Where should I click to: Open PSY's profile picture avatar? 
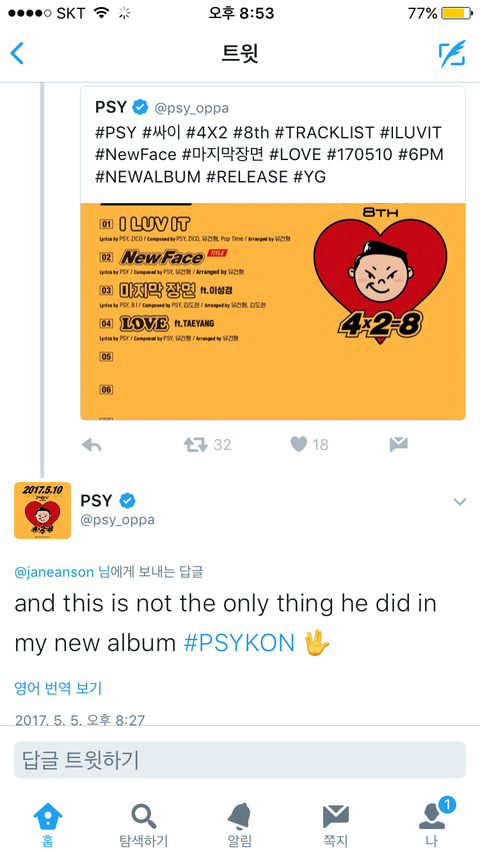42,510
